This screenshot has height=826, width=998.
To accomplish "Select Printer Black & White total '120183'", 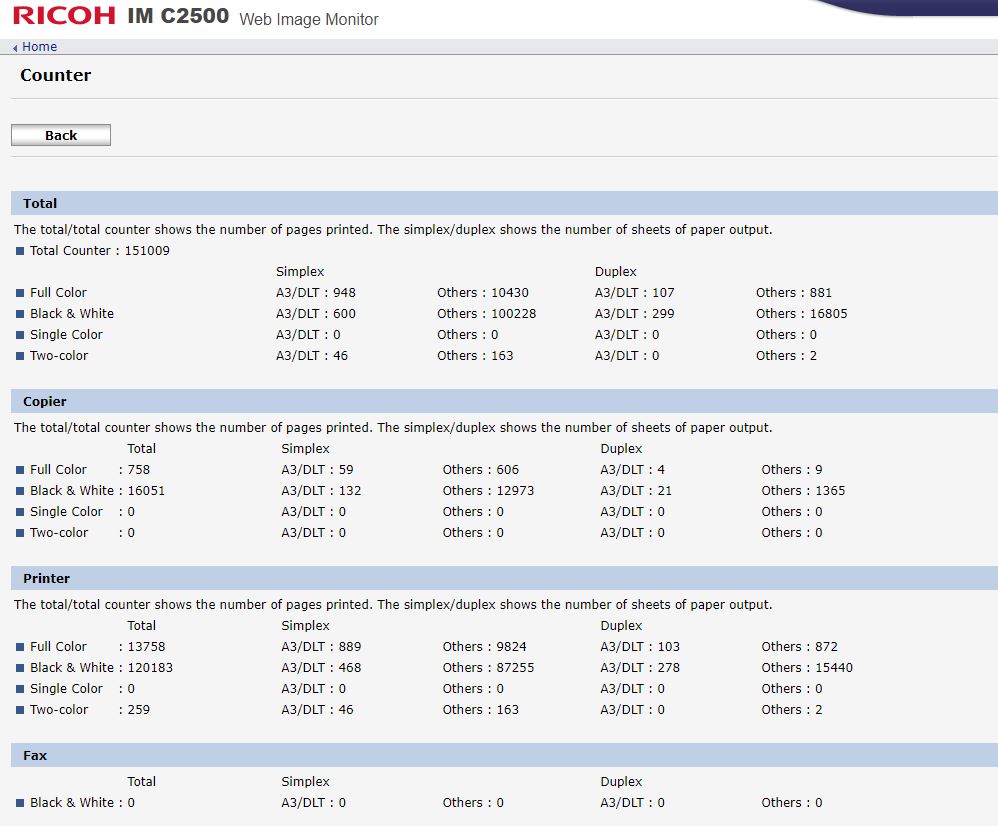I will [x=150, y=667].
